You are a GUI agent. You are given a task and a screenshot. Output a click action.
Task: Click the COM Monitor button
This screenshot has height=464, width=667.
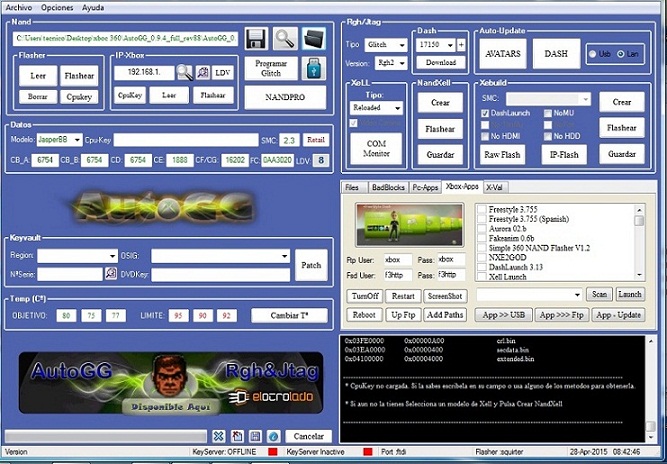[376, 148]
